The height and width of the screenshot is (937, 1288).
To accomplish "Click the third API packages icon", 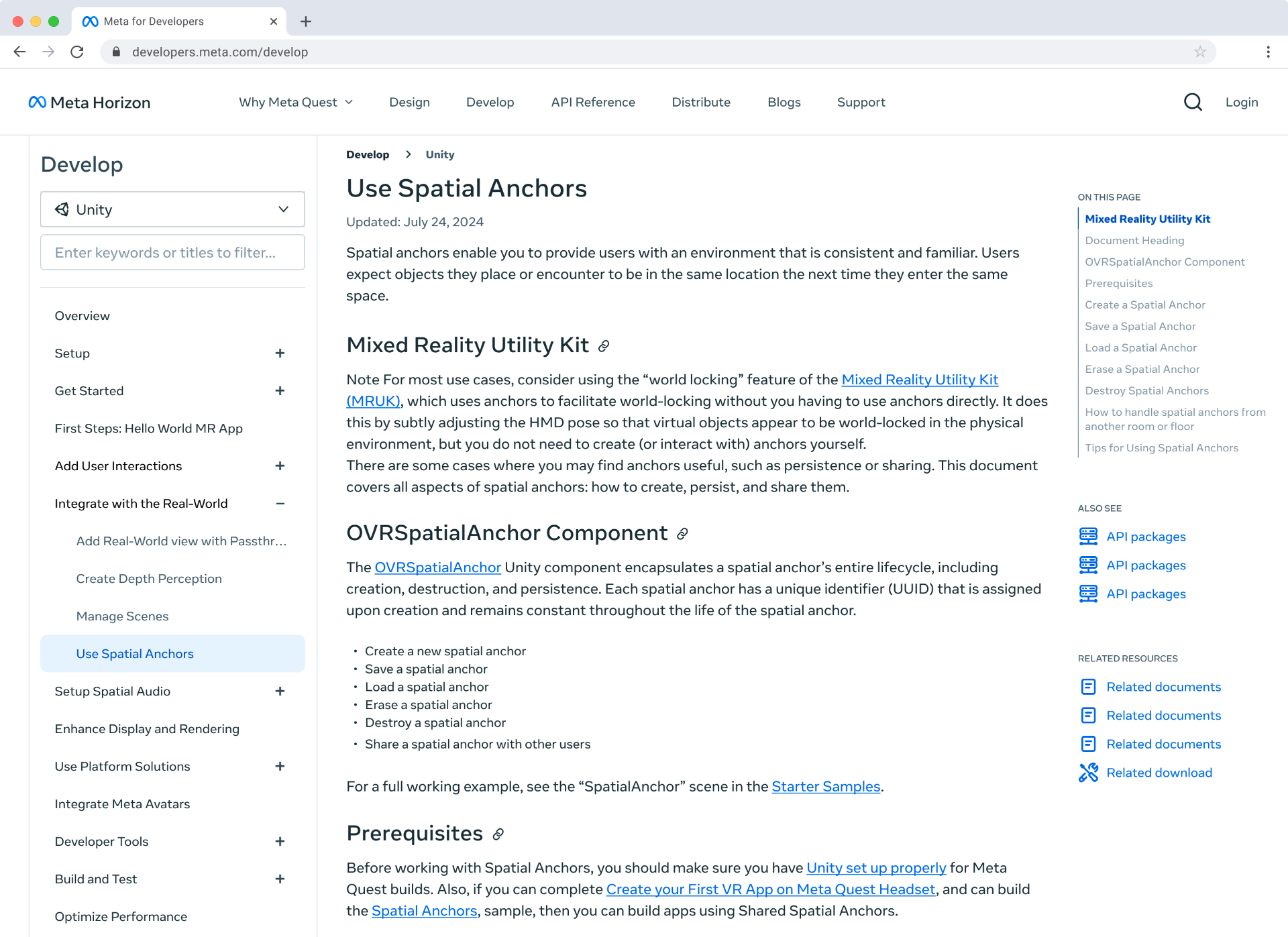I will [x=1088, y=594].
